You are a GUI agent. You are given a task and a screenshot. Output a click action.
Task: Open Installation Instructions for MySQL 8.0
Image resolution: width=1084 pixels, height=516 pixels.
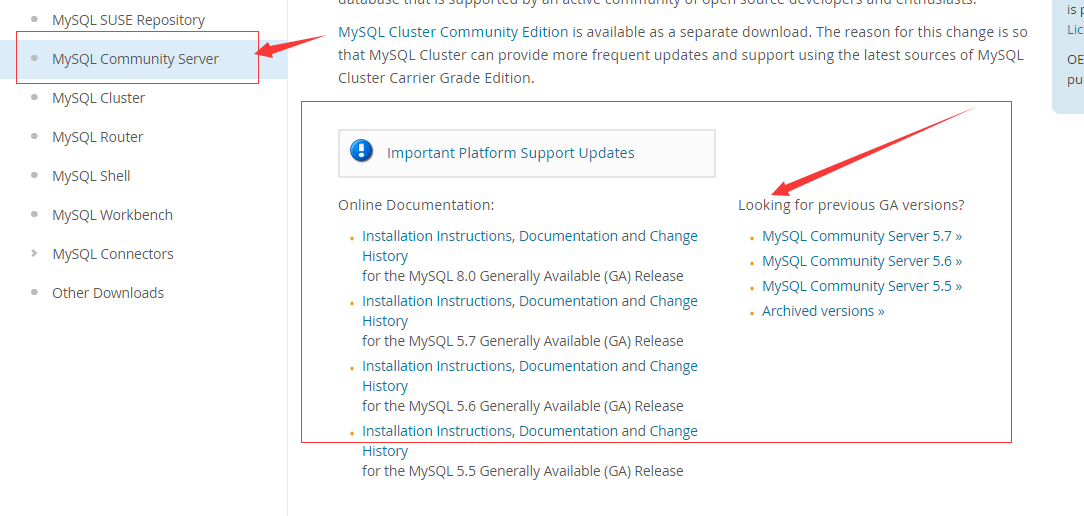tap(437, 236)
